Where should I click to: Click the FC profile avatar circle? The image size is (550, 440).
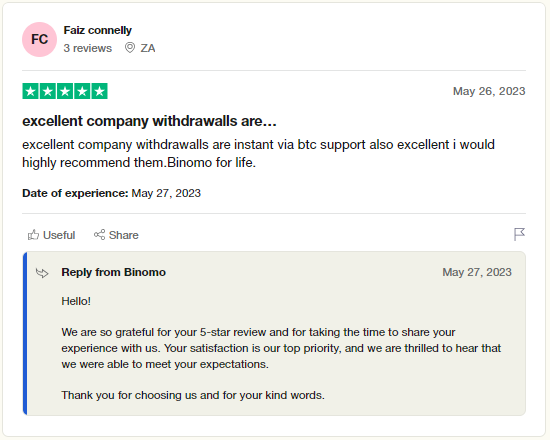tap(39, 39)
